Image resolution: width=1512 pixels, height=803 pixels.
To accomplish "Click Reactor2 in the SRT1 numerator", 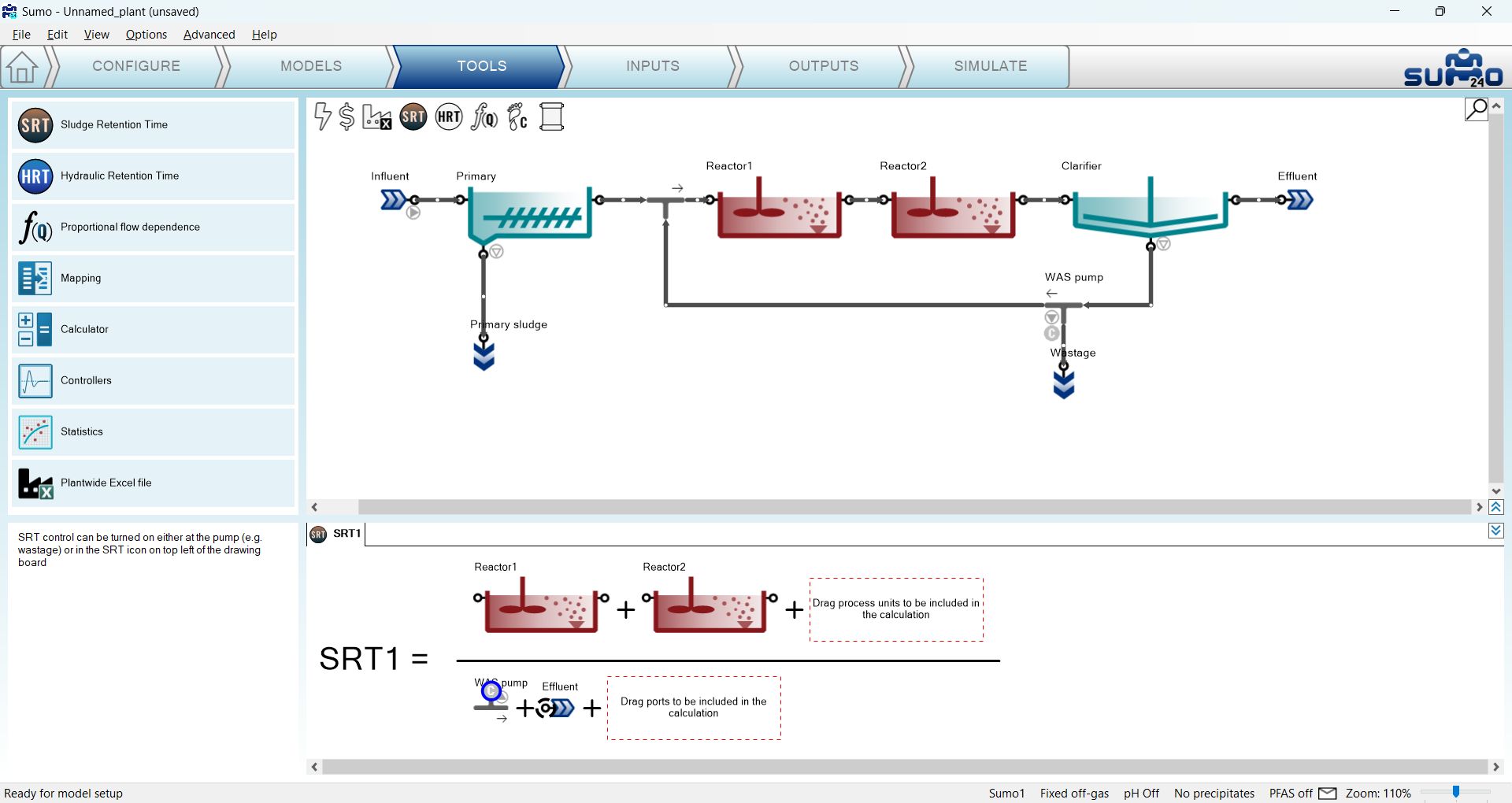I will [x=710, y=605].
